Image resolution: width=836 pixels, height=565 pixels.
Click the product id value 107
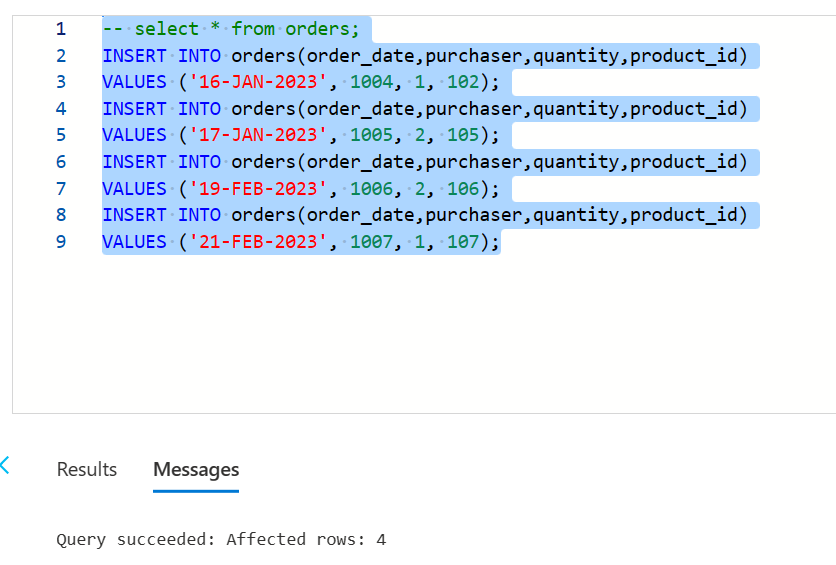coord(463,241)
